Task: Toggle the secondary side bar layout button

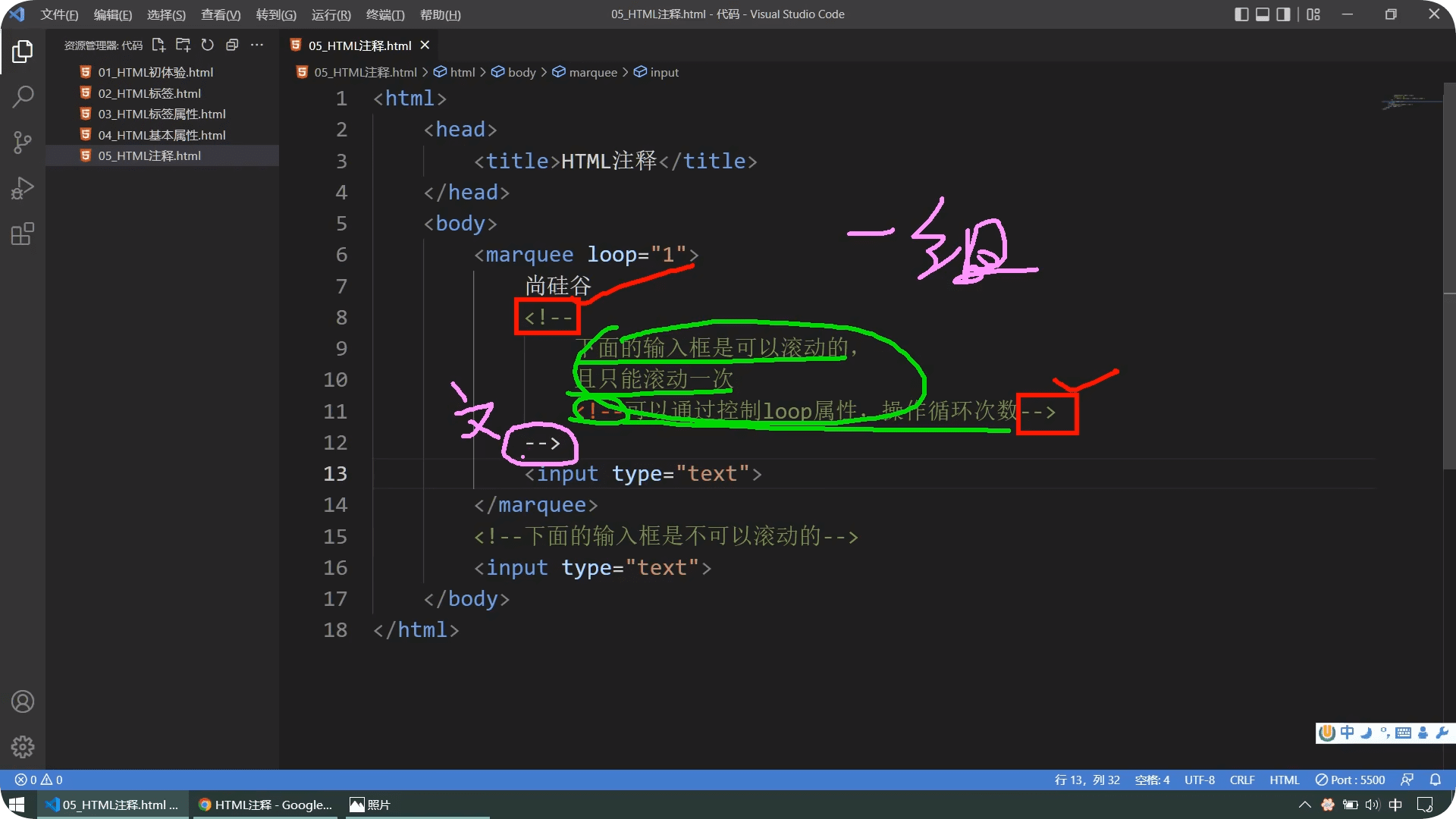Action: [1283, 14]
